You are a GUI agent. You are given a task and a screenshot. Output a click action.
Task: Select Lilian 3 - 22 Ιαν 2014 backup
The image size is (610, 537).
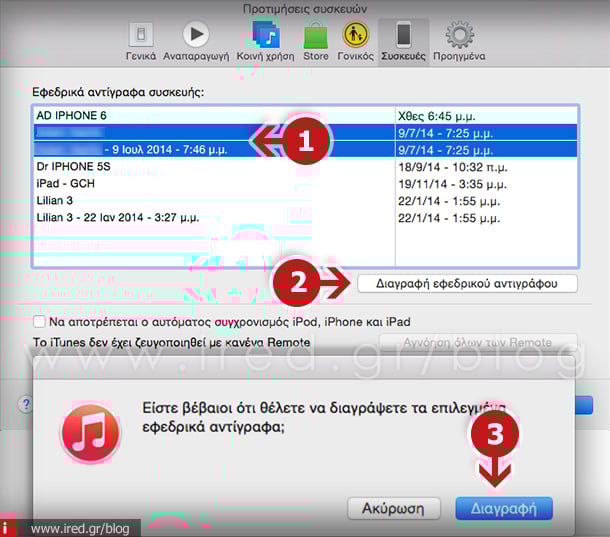tap(305, 218)
